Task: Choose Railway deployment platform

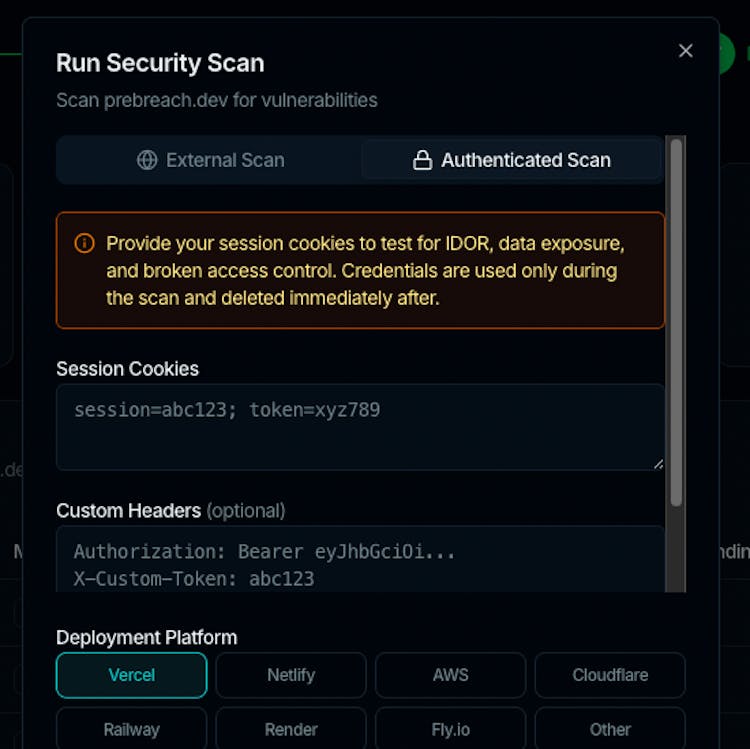Action: click(131, 729)
